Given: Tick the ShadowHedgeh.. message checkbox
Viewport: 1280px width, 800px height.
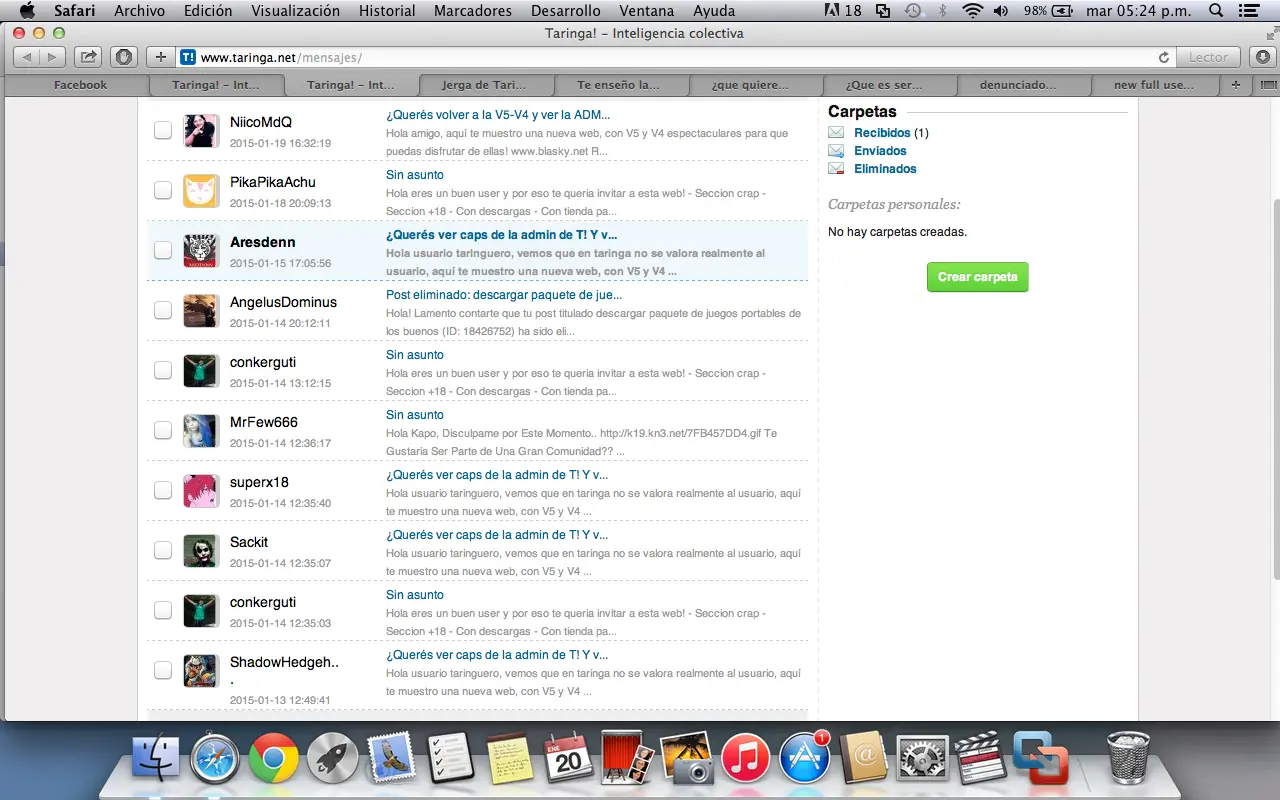Looking at the screenshot, I should coord(163,670).
